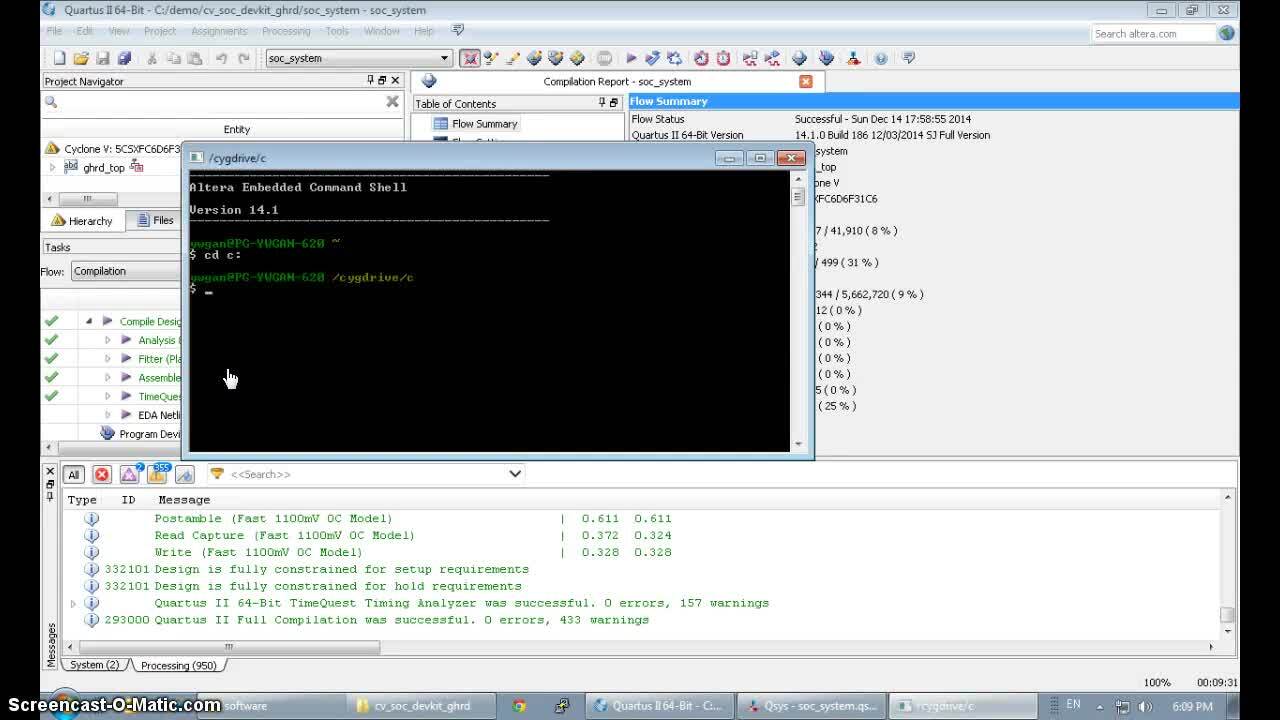Switch to the System (2) messages tab

coord(95,665)
